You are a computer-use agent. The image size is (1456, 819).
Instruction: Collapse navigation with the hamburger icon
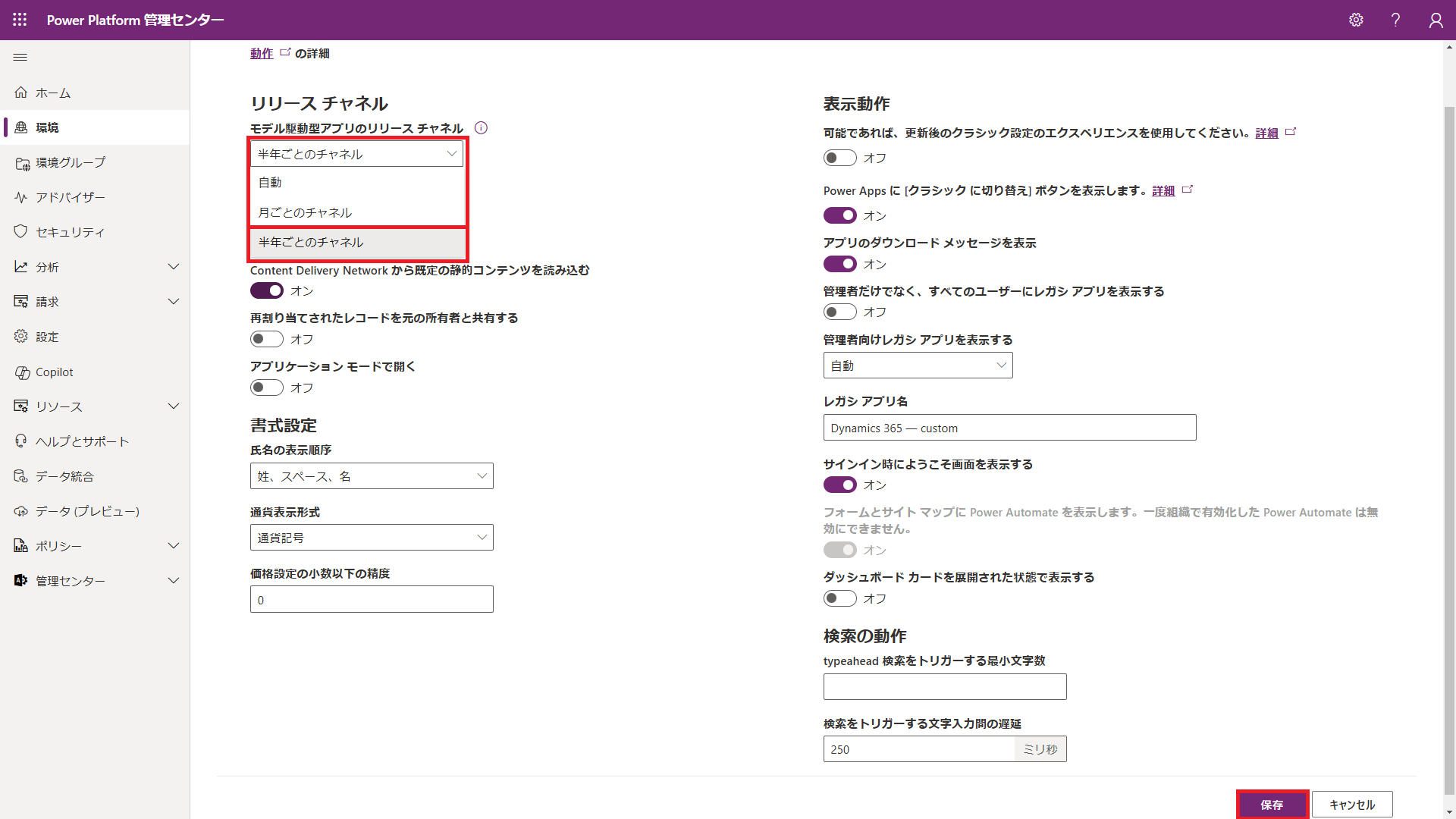pyautogui.click(x=20, y=57)
